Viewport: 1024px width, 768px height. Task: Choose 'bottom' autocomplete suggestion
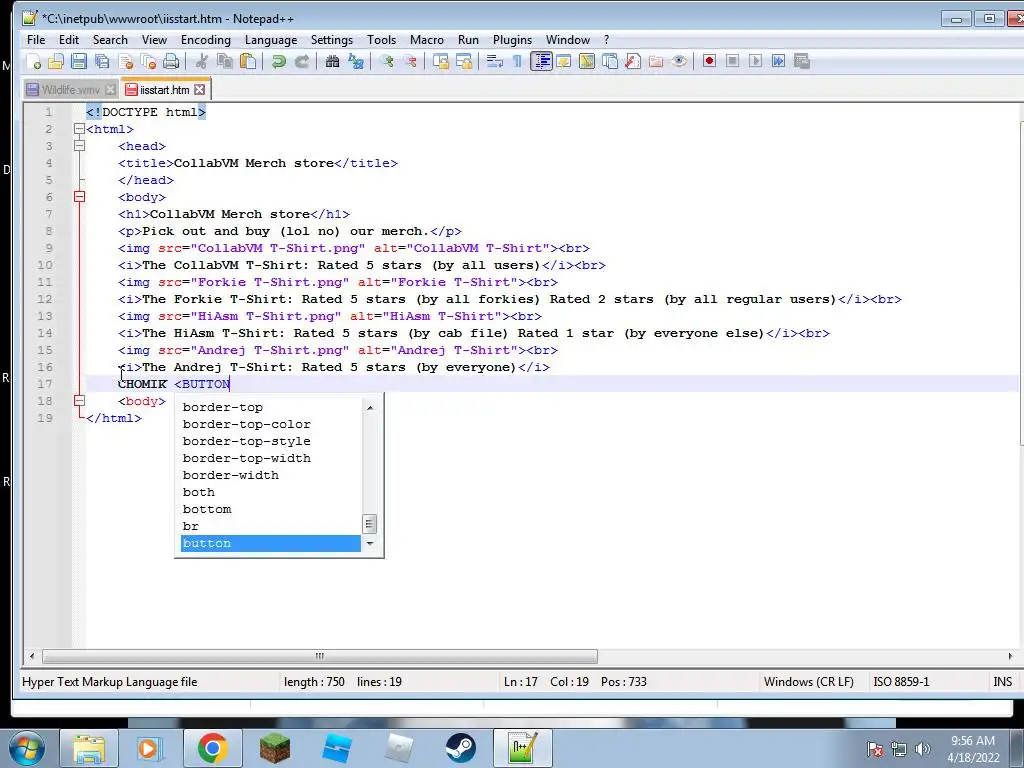pyautogui.click(x=270, y=509)
